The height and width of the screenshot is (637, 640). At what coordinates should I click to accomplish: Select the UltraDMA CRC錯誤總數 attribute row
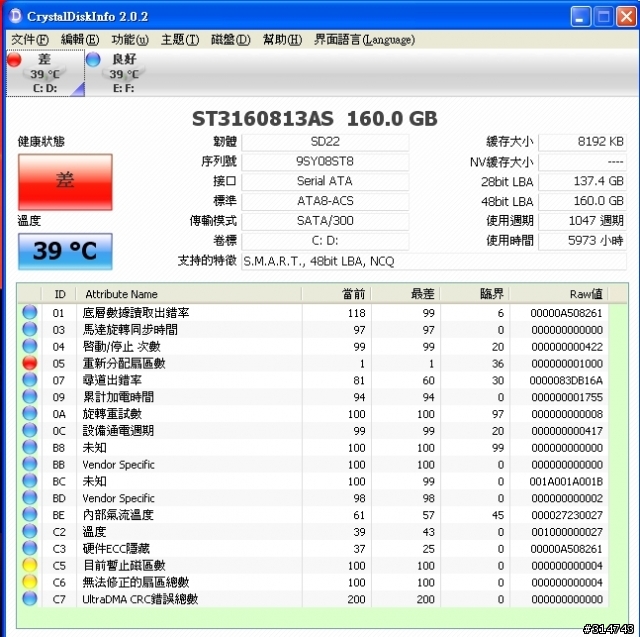coord(313,599)
